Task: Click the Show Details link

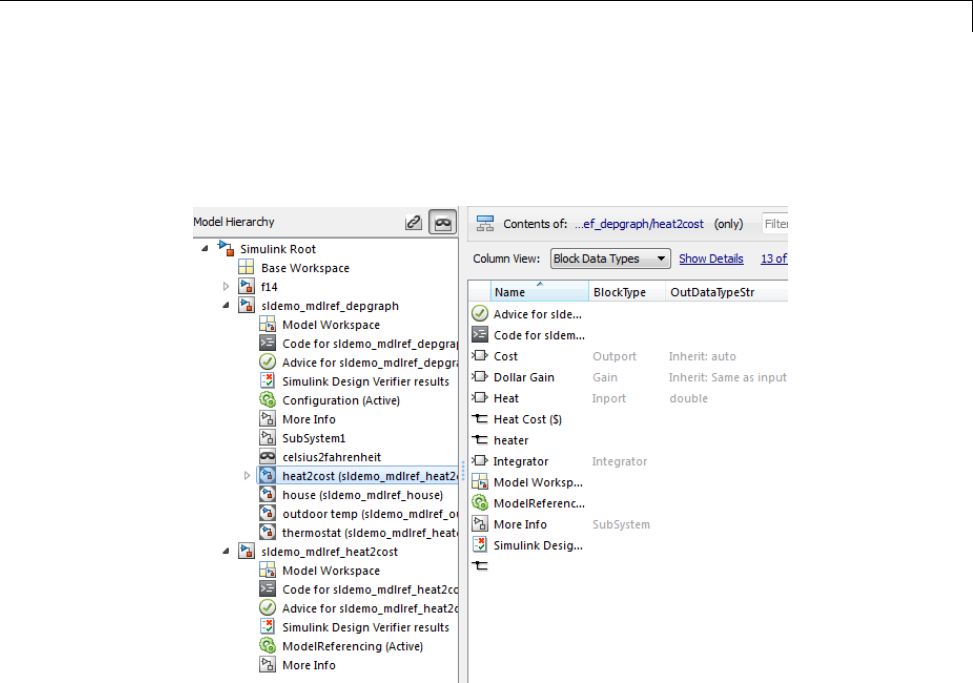Action: (x=711, y=259)
